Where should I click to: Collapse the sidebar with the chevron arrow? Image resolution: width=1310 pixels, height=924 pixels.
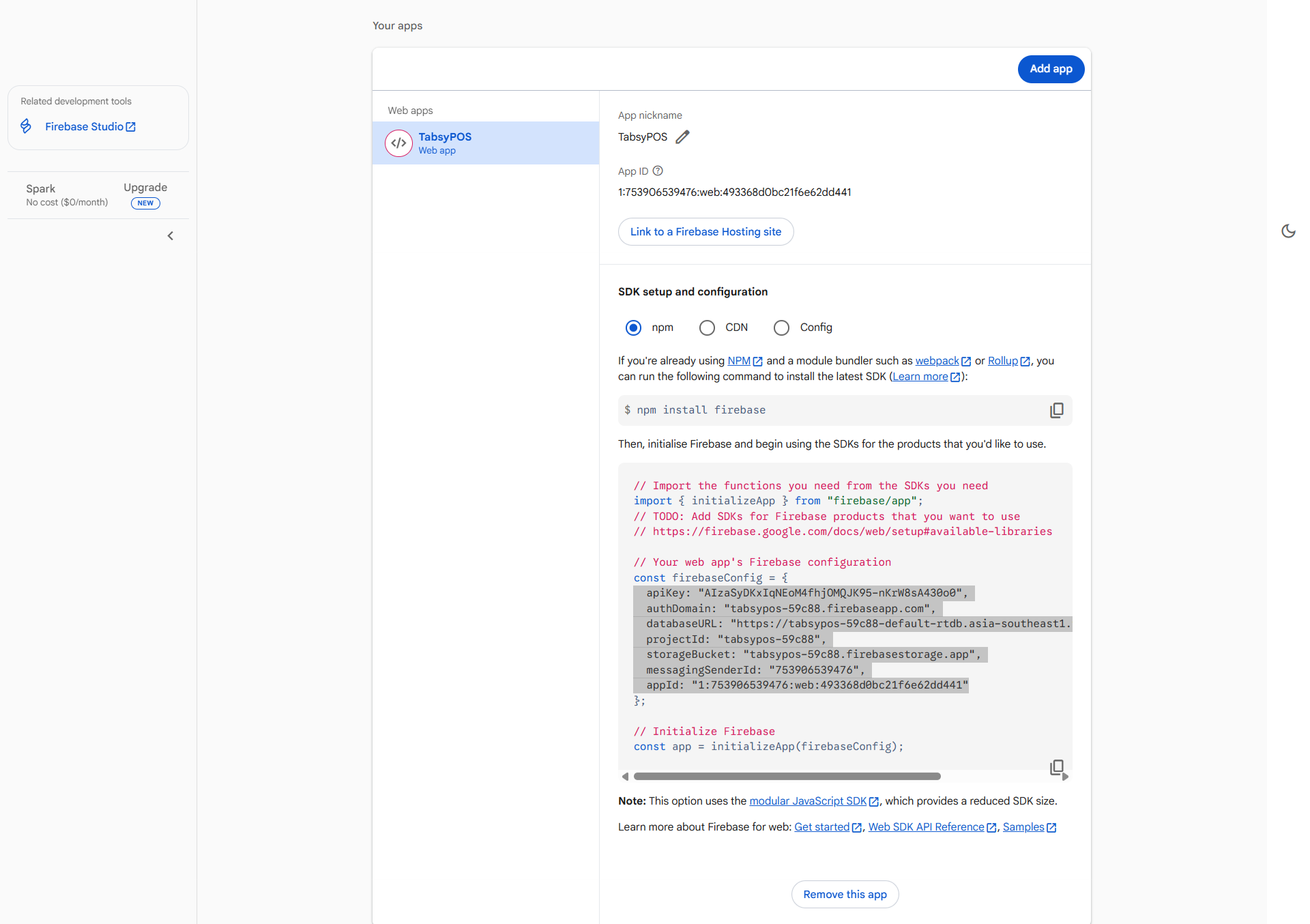pyautogui.click(x=171, y=236)
